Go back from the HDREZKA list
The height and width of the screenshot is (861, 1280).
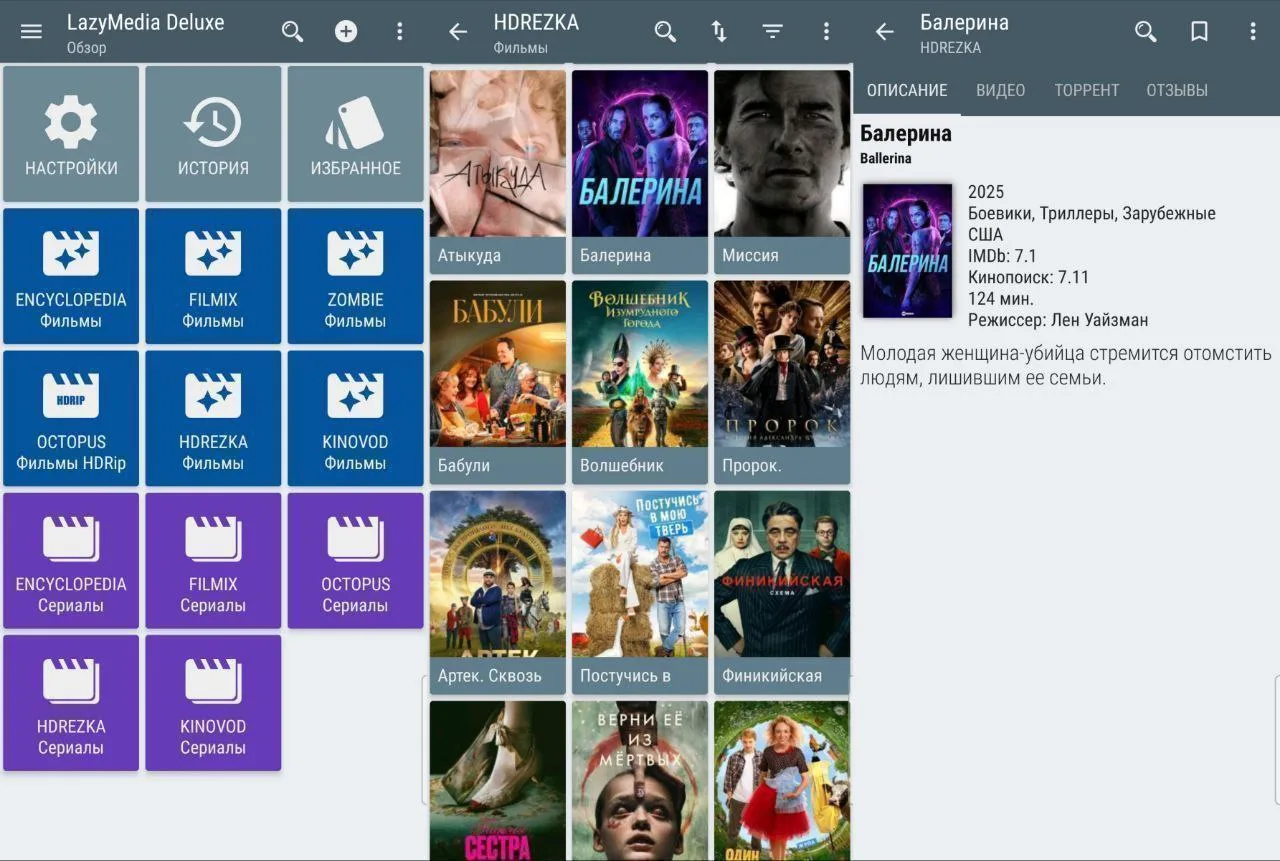(x=458, y=31)
